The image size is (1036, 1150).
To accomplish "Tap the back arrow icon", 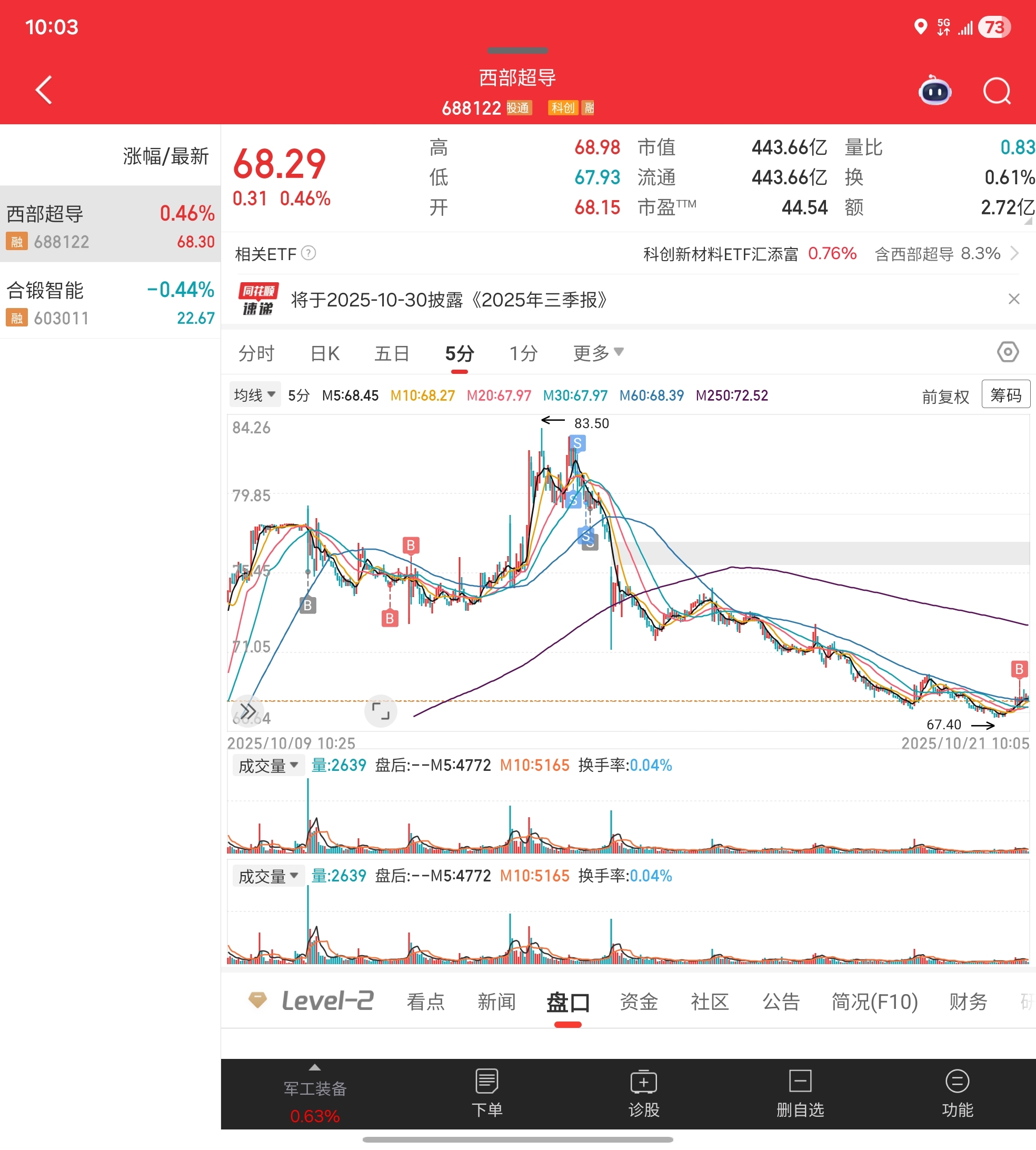I will click(44, 90).
